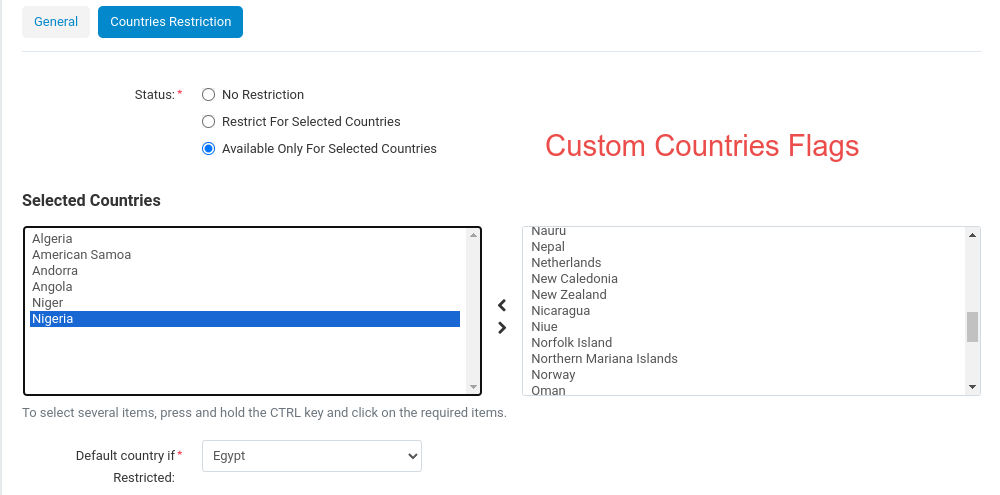Open the Countries Restriction tab
Viewport: 1000px width, 495px height.
pyautogui.click(x=170, y=22)
